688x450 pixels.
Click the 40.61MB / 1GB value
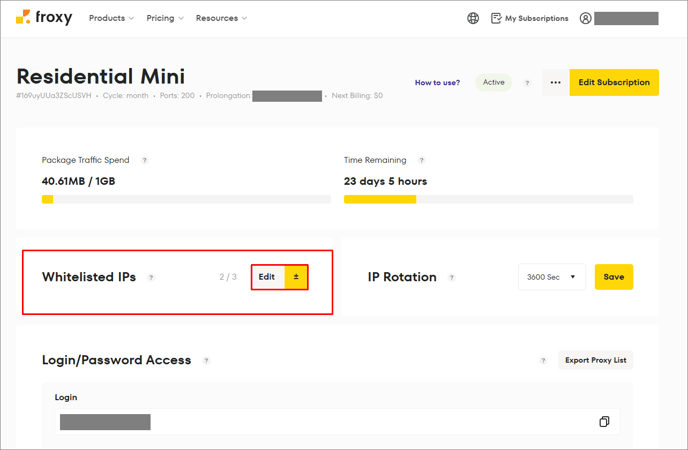(78, 181)
